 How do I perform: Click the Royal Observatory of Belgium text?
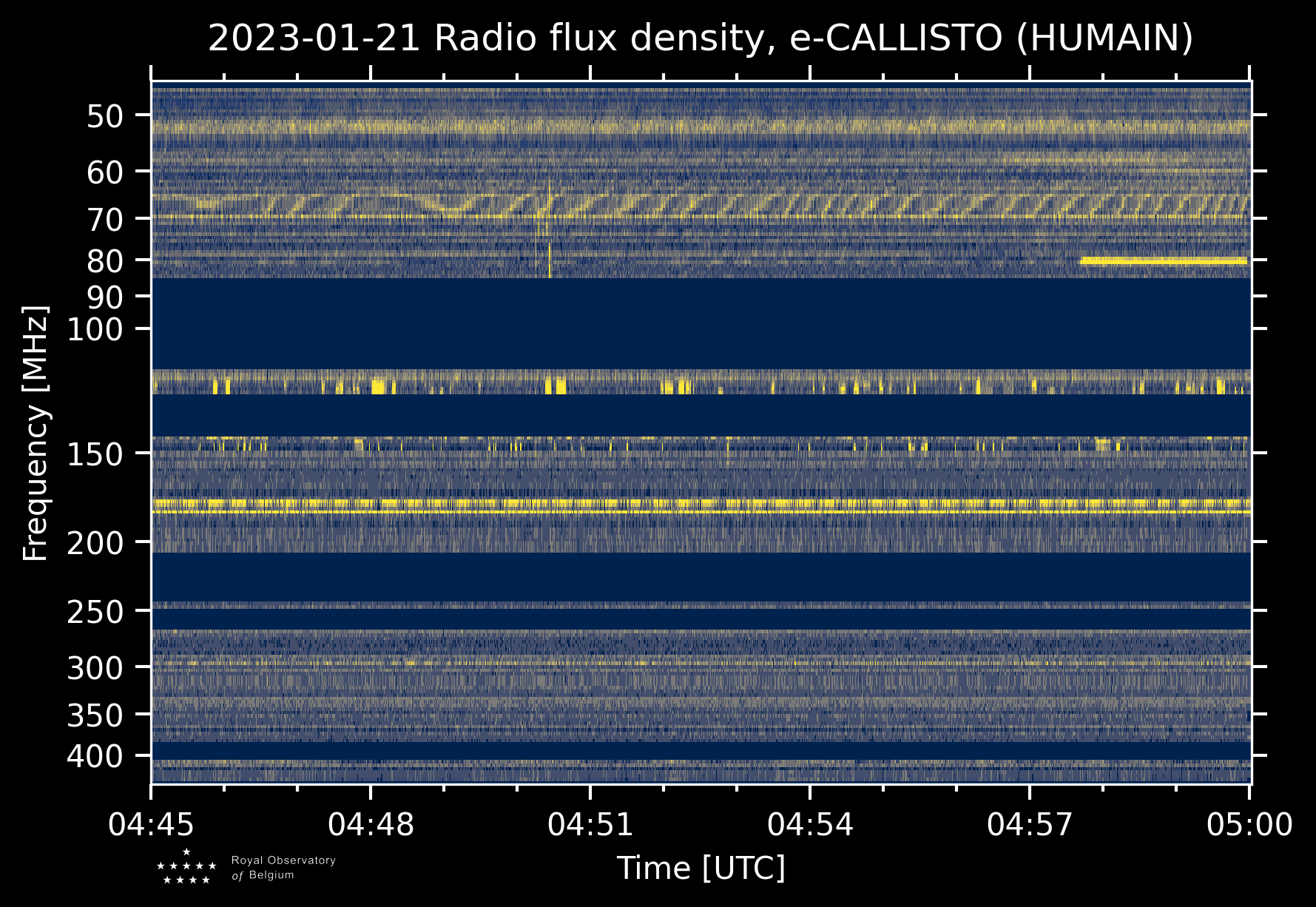283,868
